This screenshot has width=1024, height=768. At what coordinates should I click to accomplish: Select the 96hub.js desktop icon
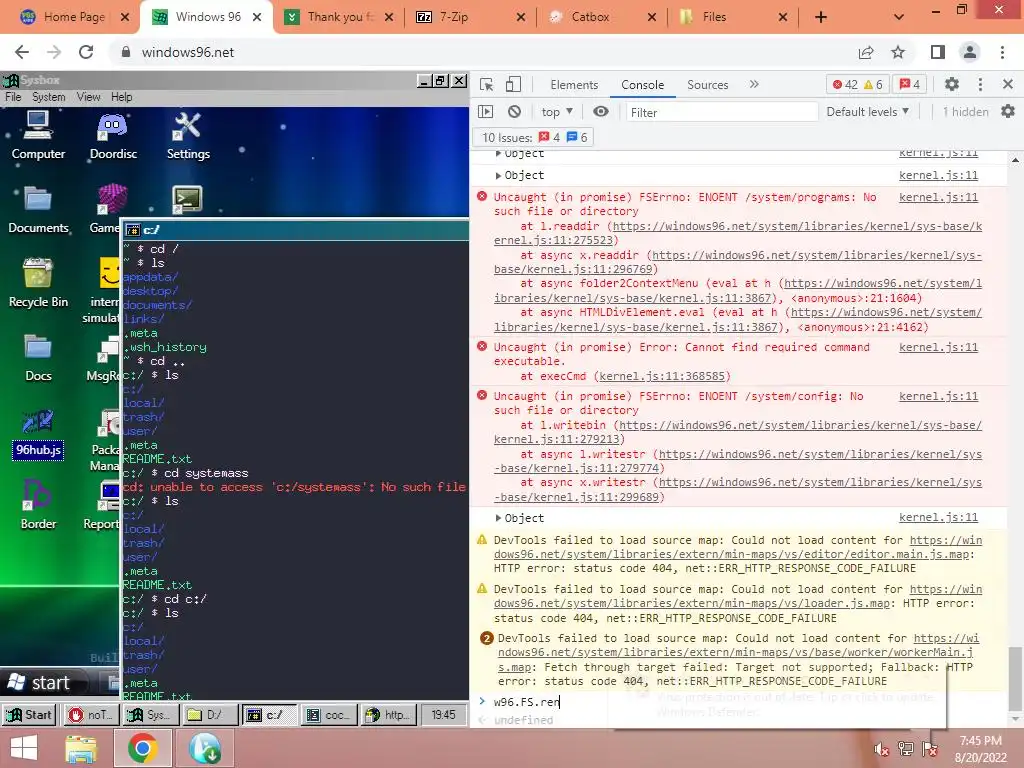[38, 433]
